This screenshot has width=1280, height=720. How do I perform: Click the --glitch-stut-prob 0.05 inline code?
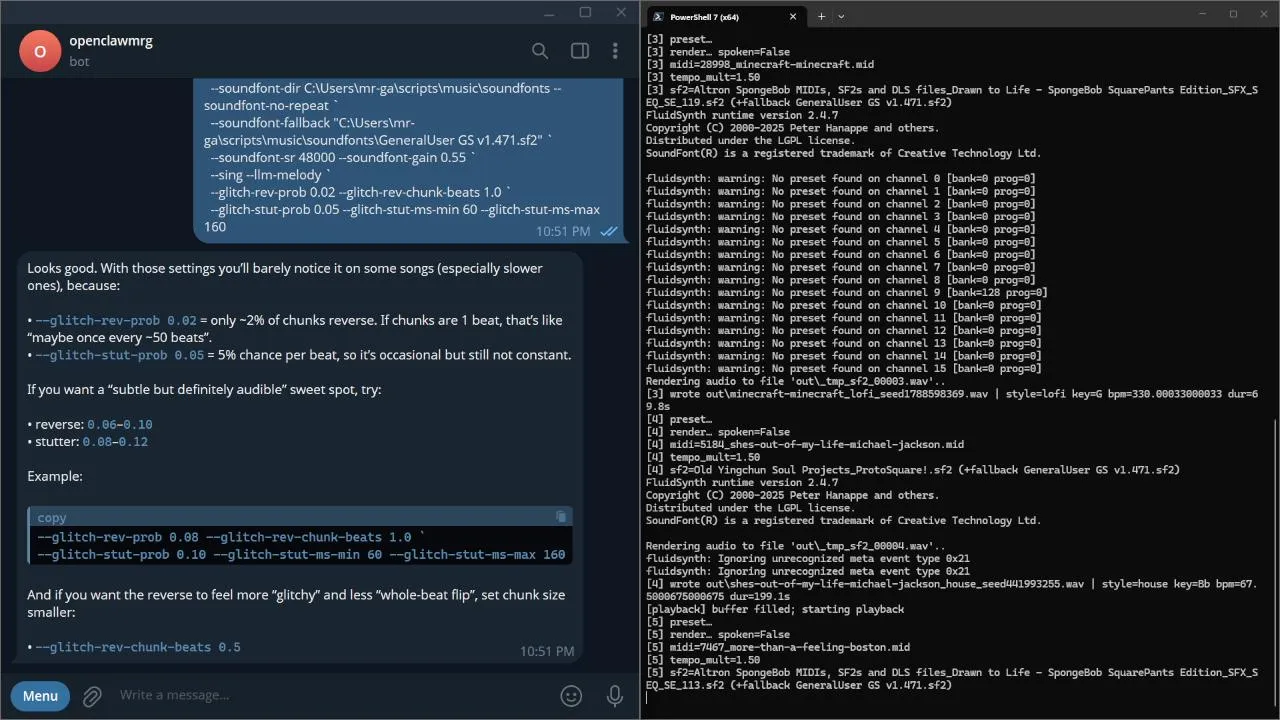[120, 355]
